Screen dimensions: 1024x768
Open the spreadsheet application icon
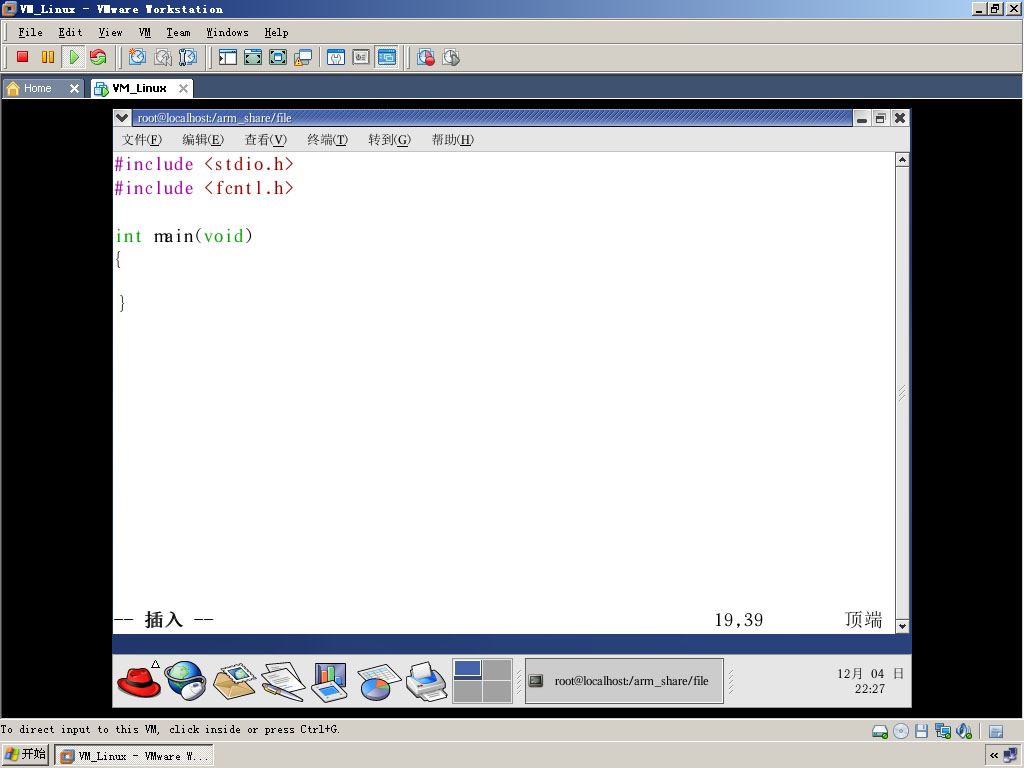coord(379,682)
